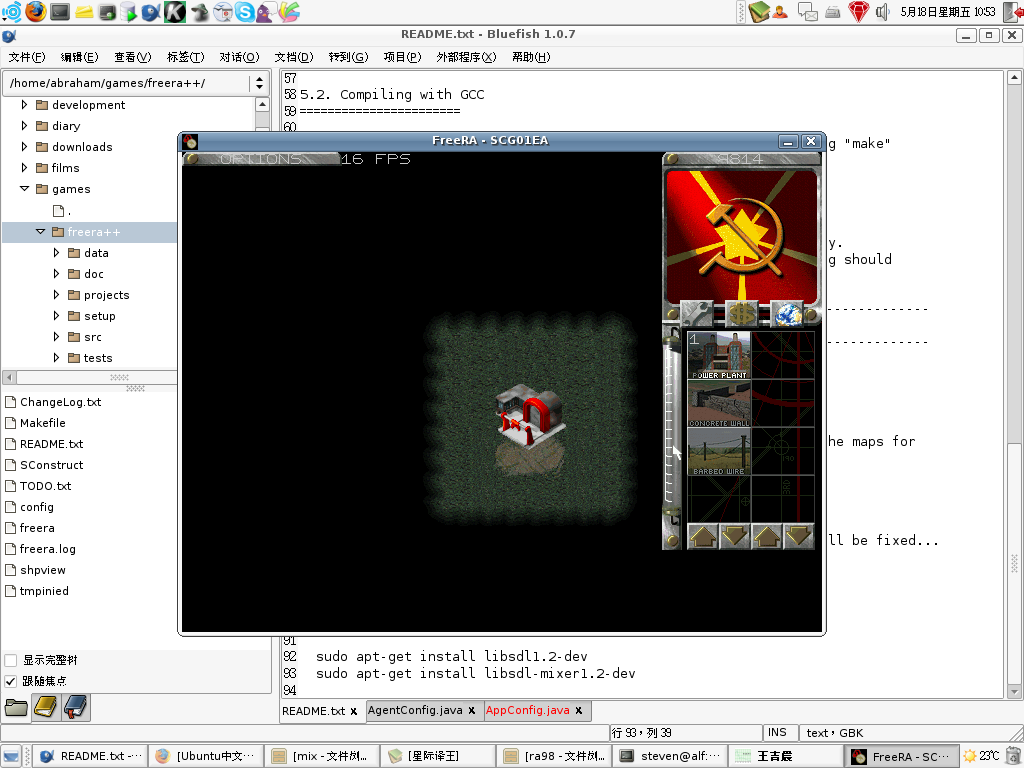This screenshot has height=768, width=1024.
Task: Click the logout door icon in panel
Action: point(1012,12)
